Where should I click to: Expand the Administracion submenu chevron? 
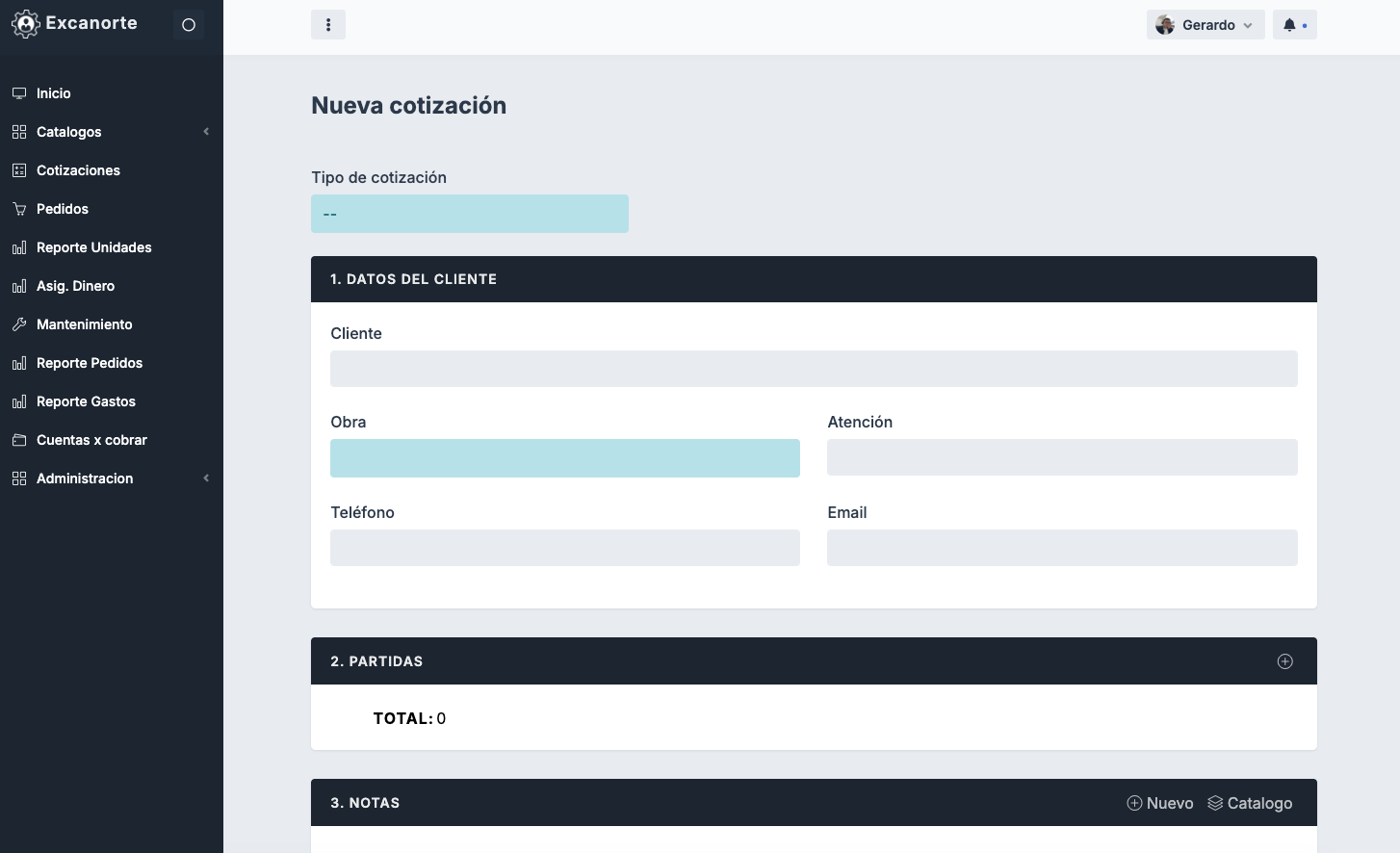(x=206, y=478)
